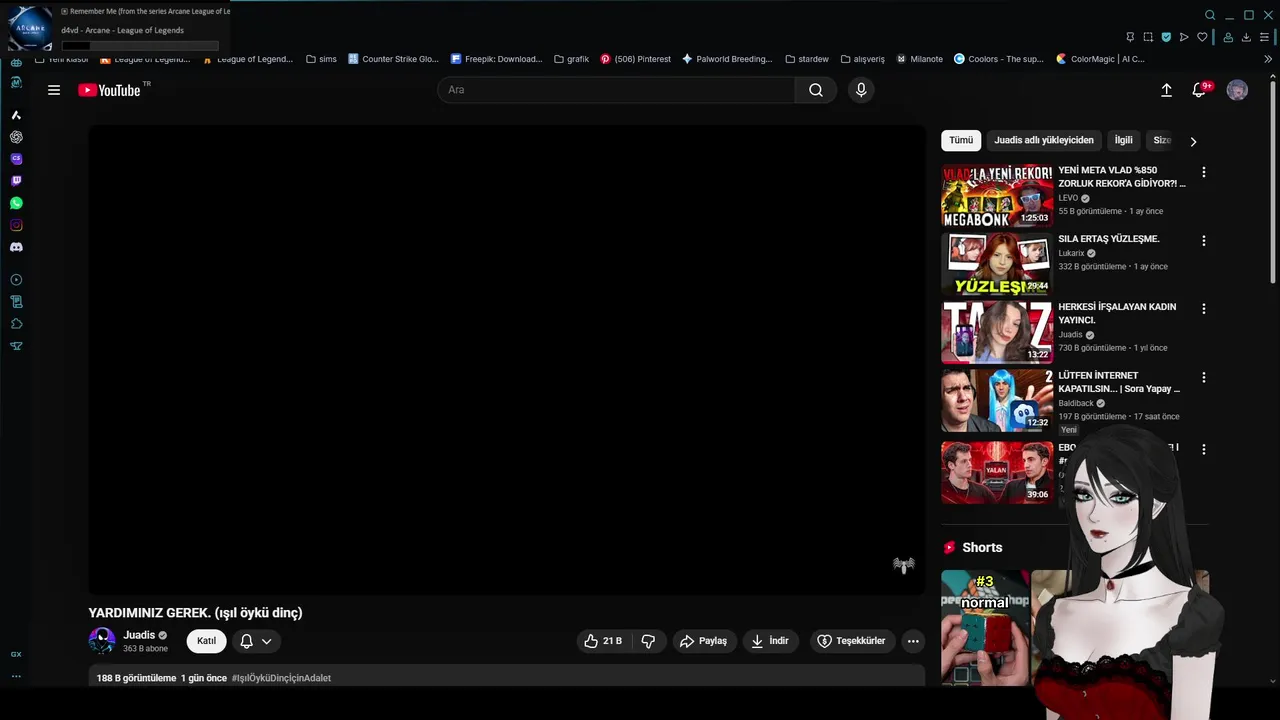This screenshot has height=720, width=1280.
Task: Open options menu for YENİ META VLAD video
Action: 1204,172
